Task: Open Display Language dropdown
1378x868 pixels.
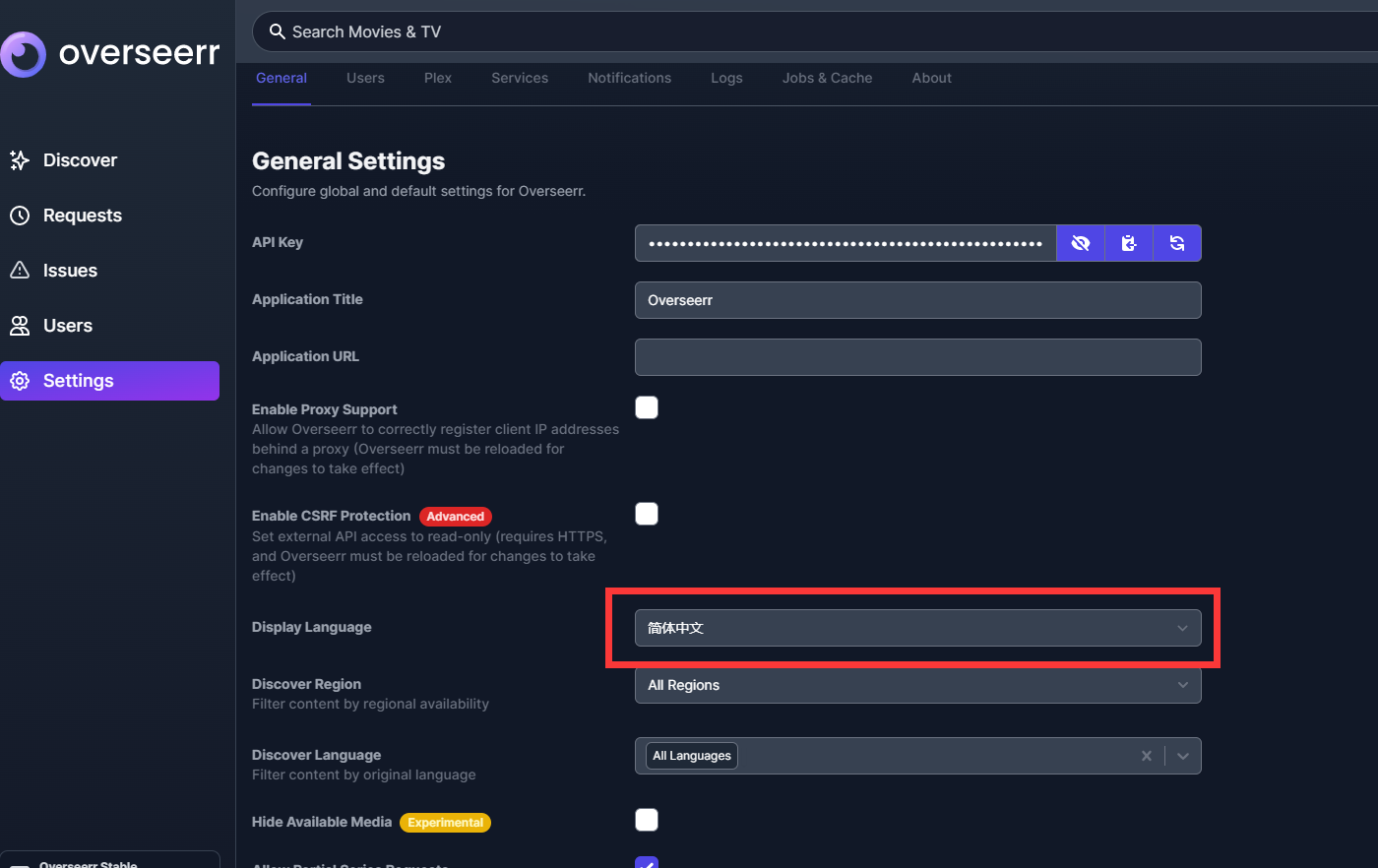Action: tap(917, 628)
